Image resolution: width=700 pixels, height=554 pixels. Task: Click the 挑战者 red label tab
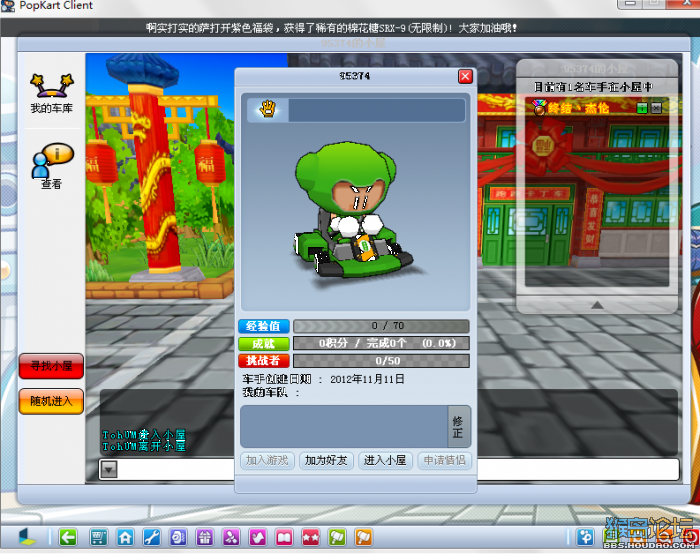(263, 361)
